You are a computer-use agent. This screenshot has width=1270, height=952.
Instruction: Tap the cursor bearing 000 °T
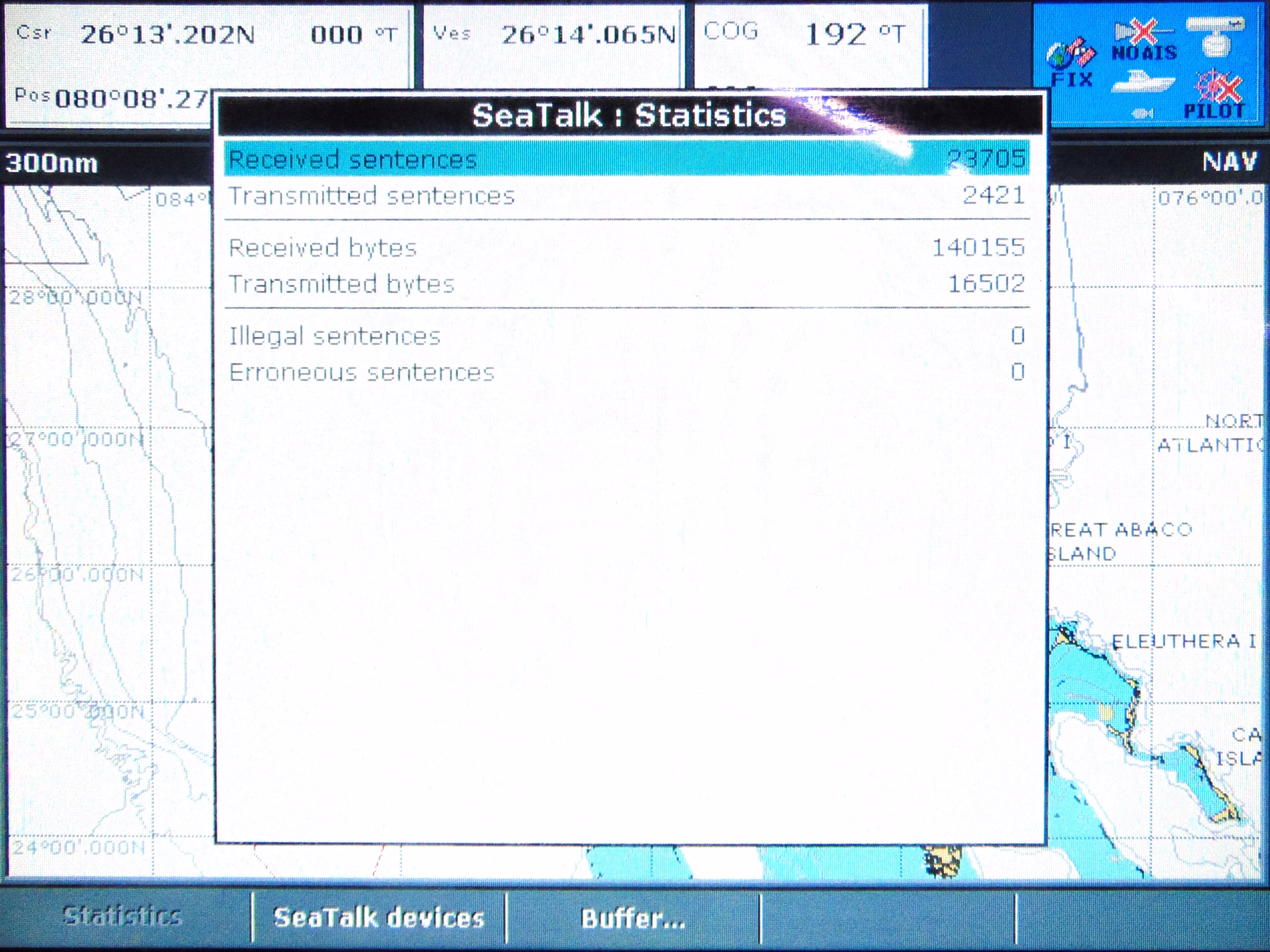[x=354, y=35]
